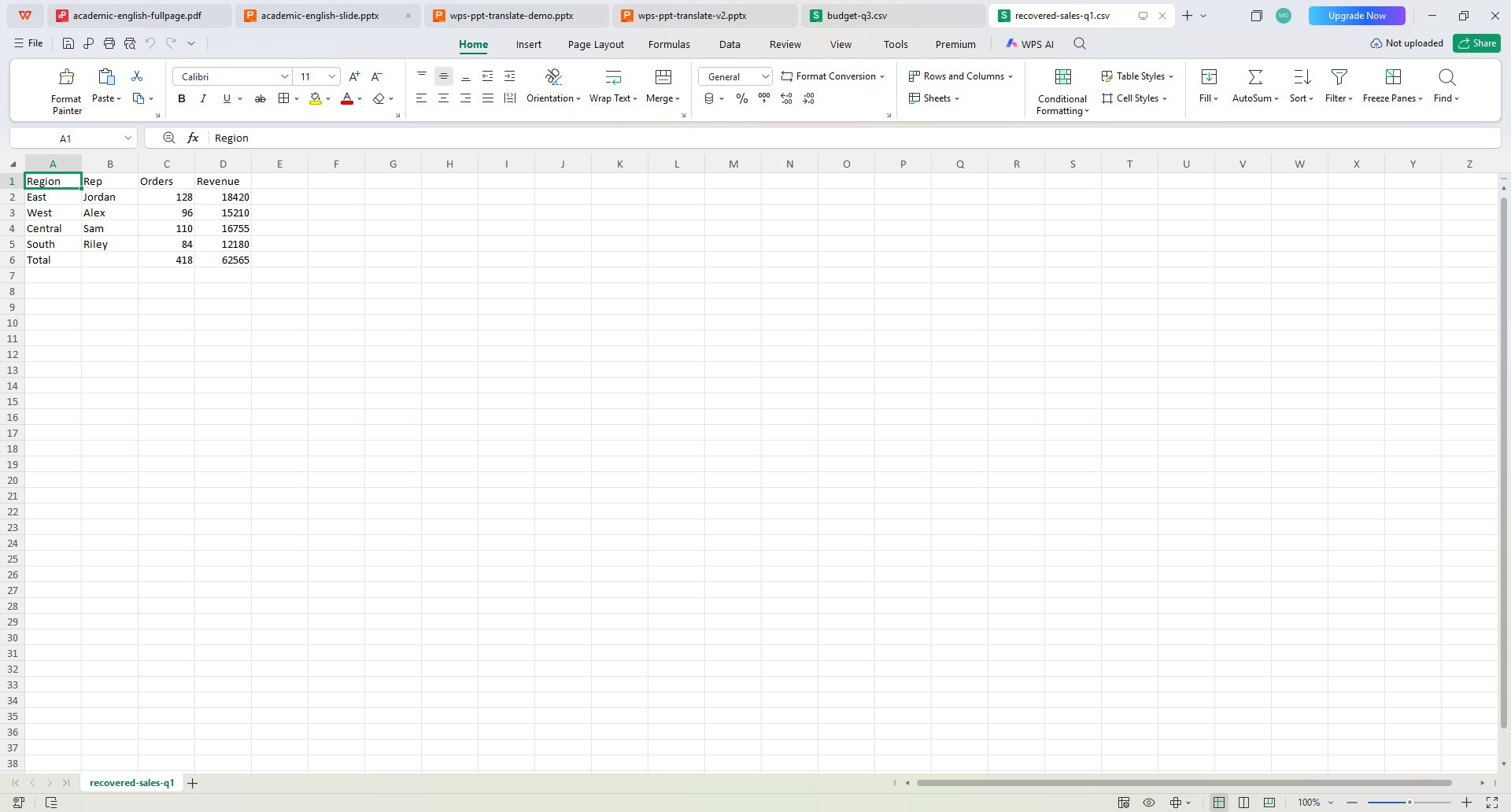
Task: Click the Increase font size icon
Action: click(354, 76)
